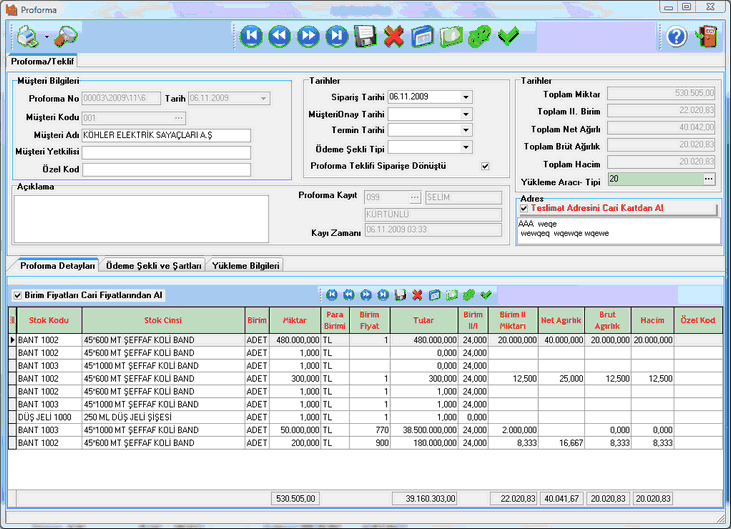Click the Hacim column header

pos(652,320)
